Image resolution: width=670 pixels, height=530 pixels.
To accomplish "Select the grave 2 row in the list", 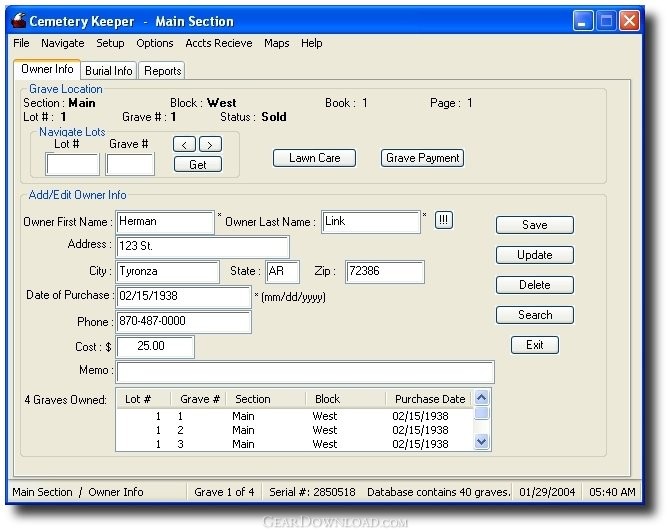I will (295, 430).
